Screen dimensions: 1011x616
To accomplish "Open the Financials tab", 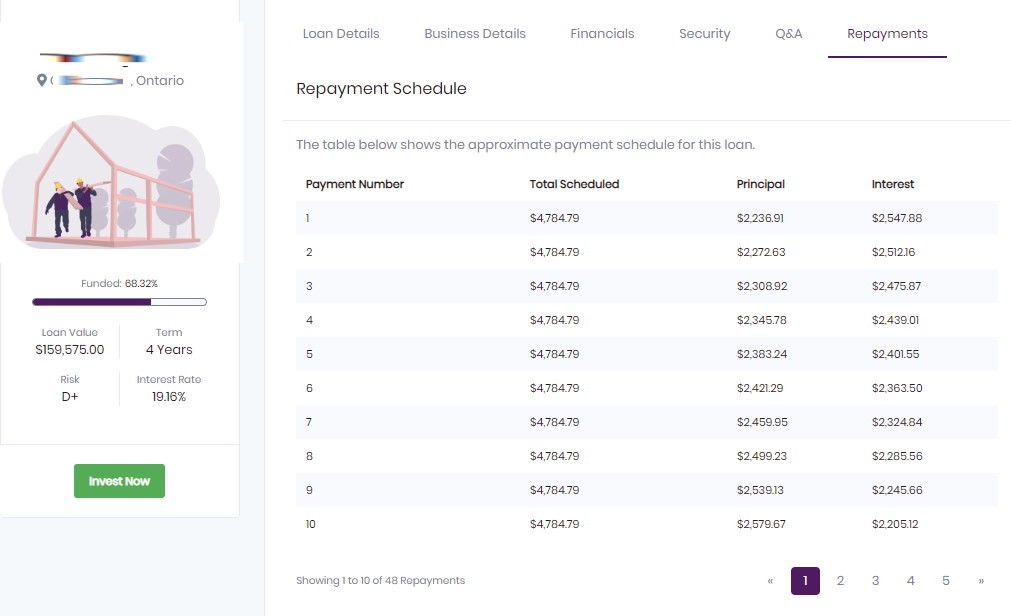I will coord(602,34).
